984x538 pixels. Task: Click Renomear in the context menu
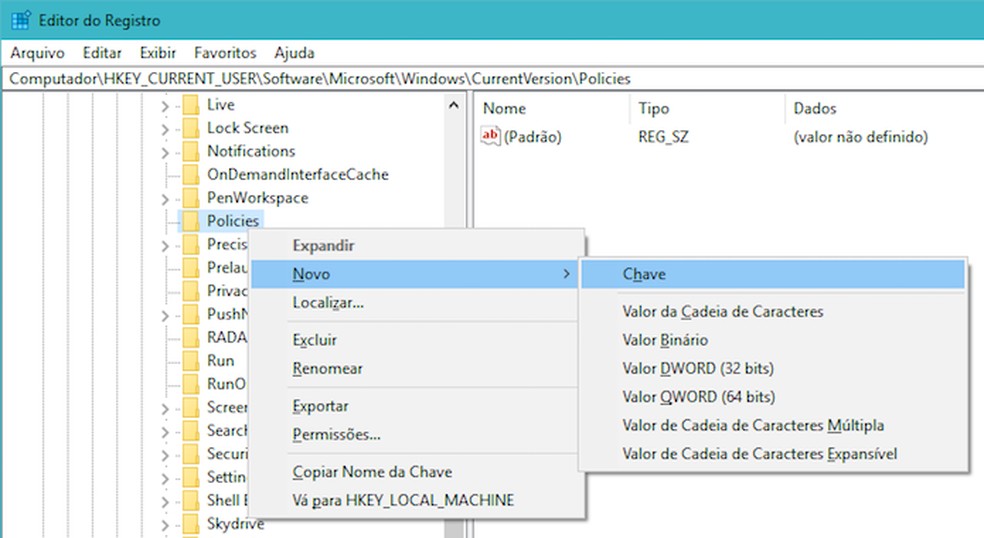pyautogui.click(x=327, y=369)
